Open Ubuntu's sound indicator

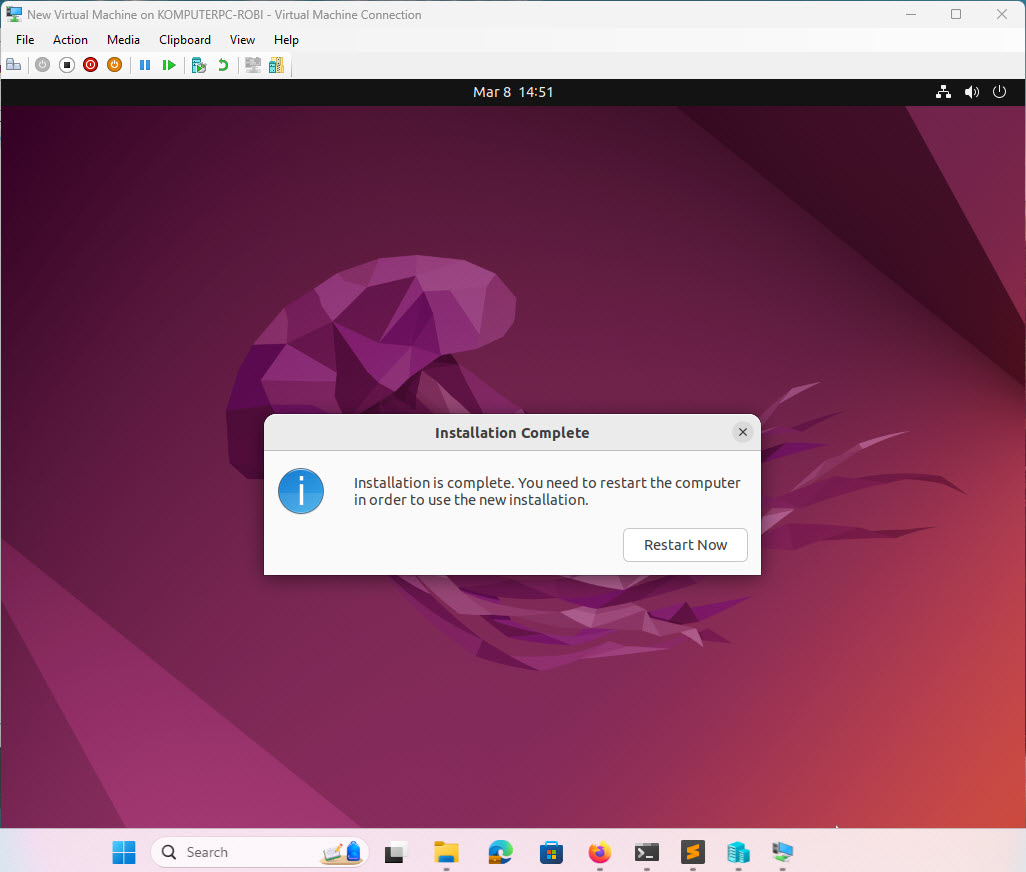971,91
